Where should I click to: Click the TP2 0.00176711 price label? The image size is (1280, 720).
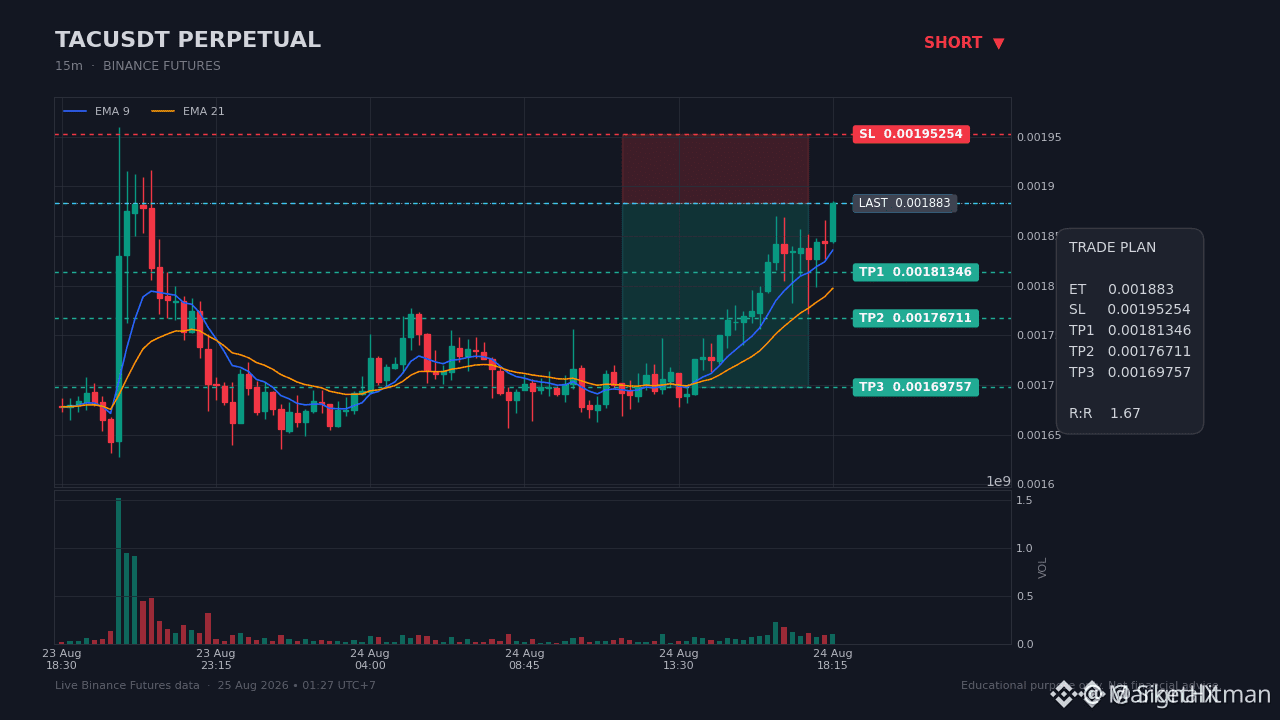[915, 318]
